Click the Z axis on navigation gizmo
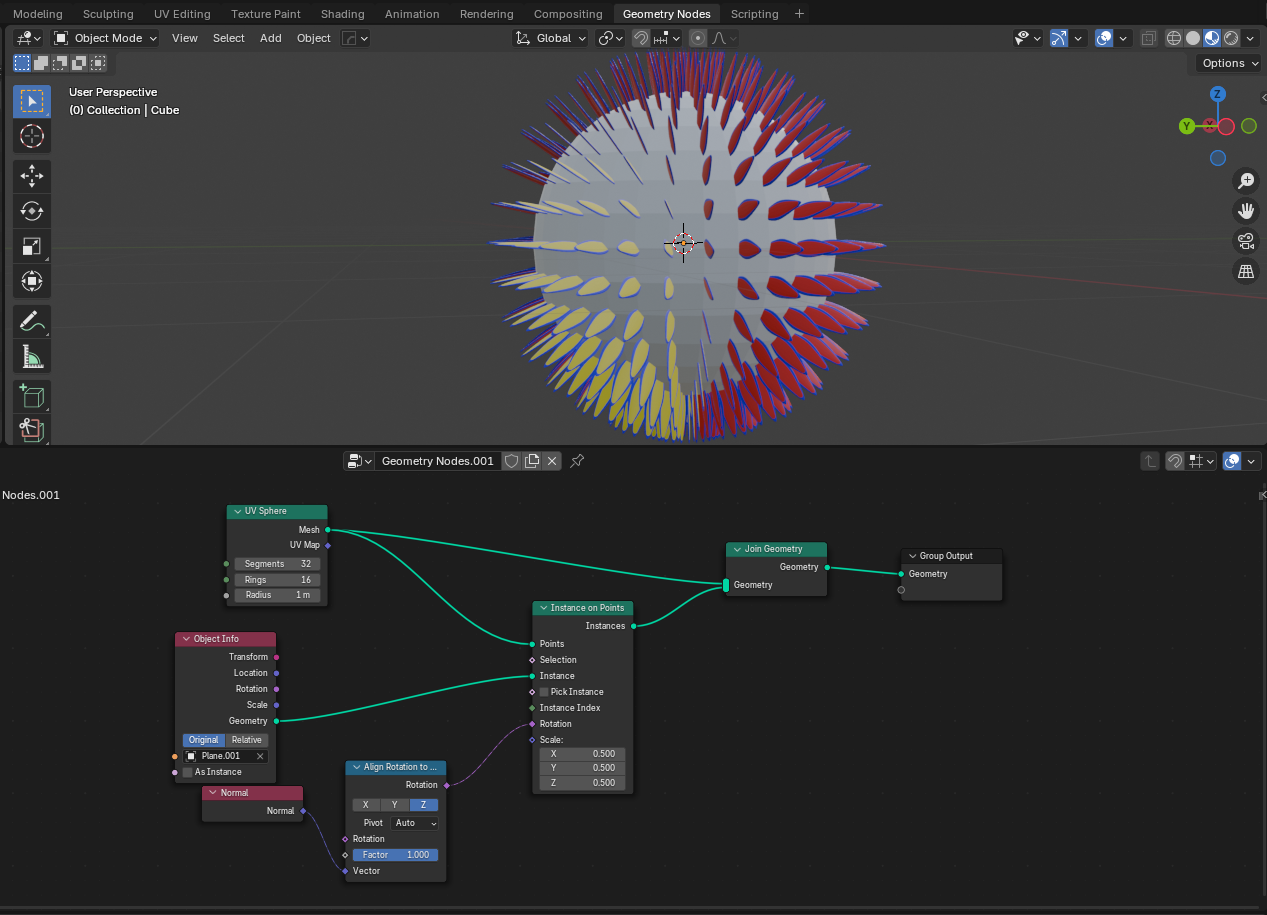 click(x=1217, y=94)
